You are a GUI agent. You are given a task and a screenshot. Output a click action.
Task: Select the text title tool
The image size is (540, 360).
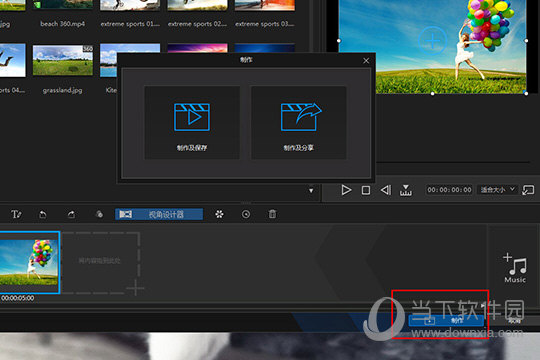click(x=16, y=214)
